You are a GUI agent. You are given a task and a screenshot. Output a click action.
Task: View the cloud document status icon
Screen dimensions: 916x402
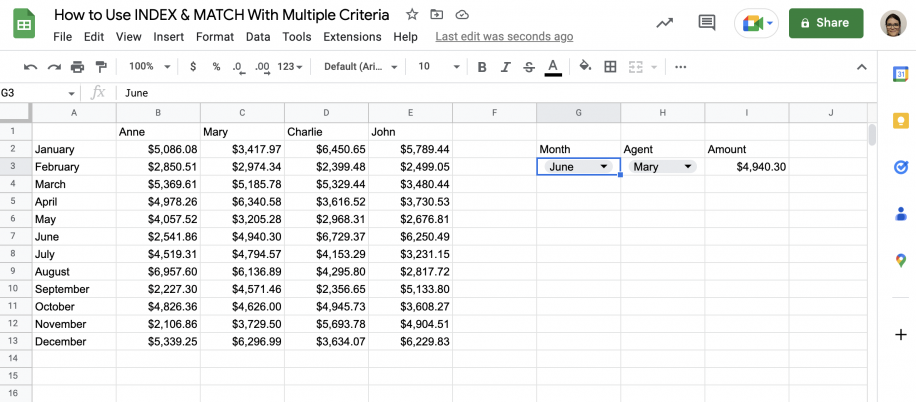coord(462,15)
